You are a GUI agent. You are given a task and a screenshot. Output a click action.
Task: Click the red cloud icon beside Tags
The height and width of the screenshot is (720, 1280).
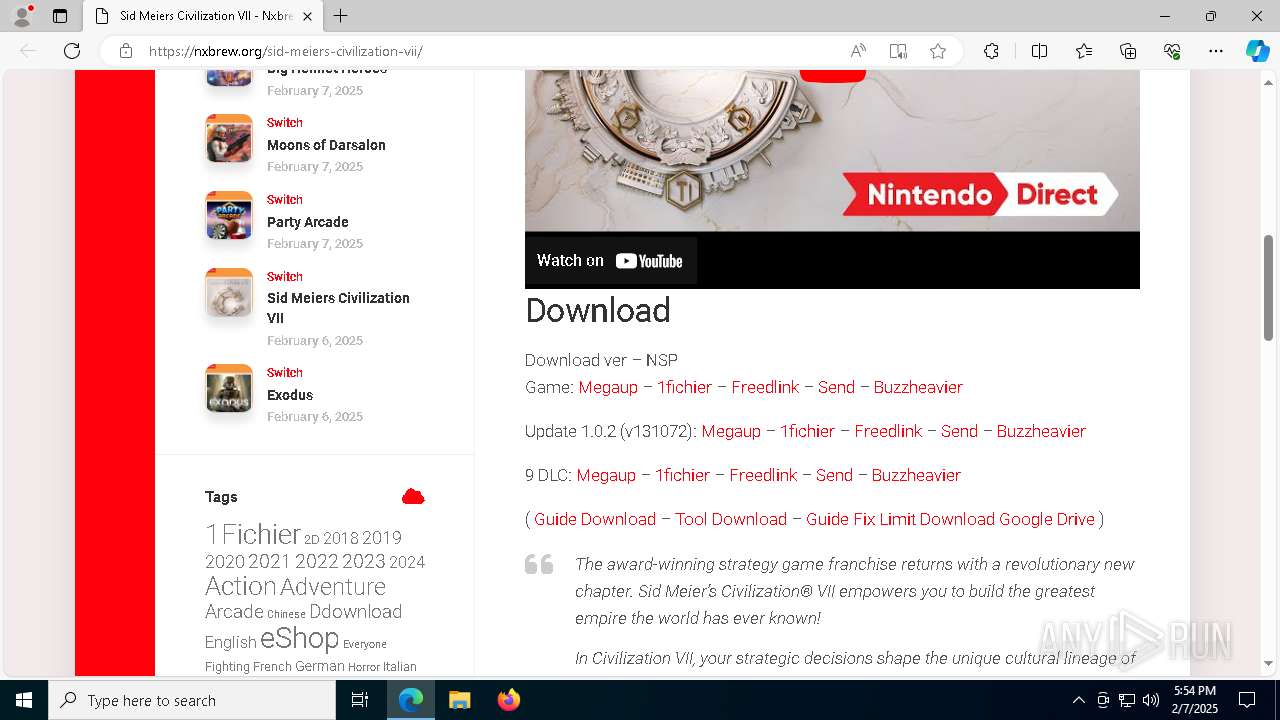pos(413,497)
